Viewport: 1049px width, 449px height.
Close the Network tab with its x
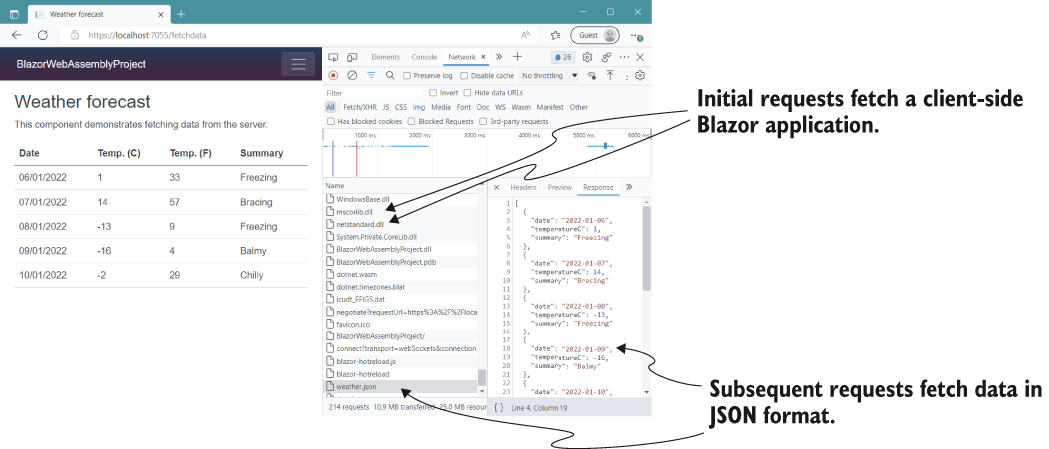click(x=485, y=58)
